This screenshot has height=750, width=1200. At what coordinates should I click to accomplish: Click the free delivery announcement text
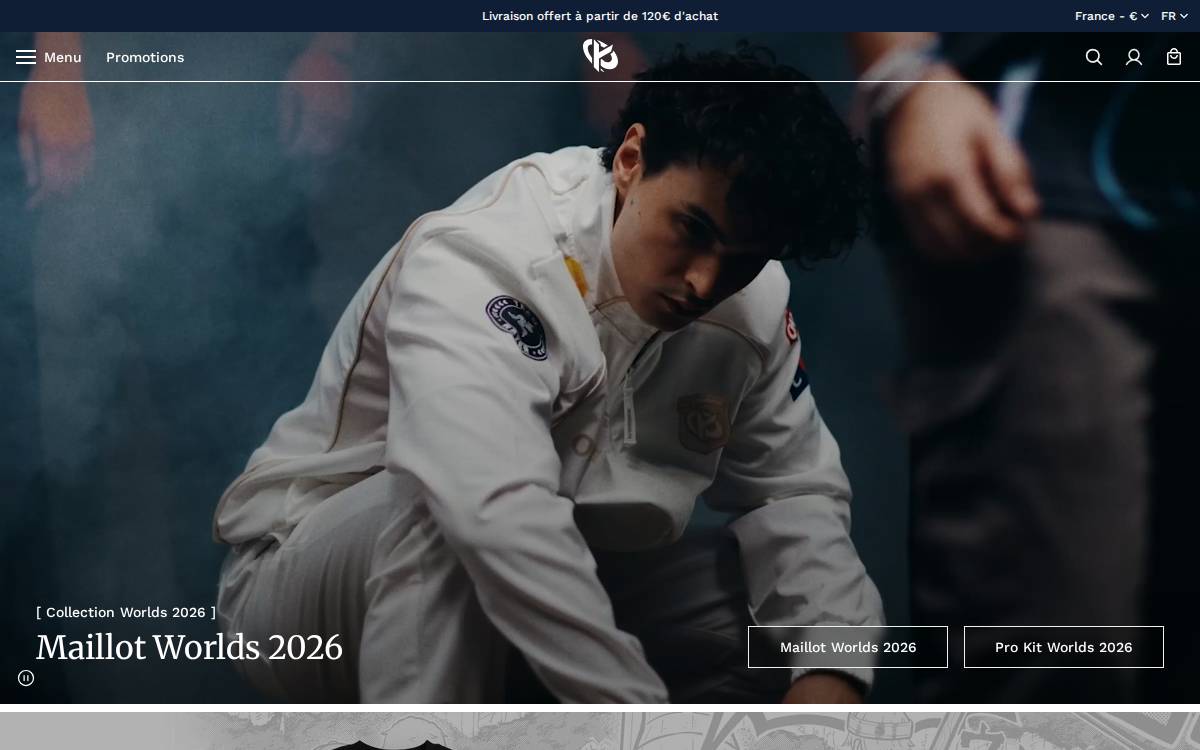600,16
